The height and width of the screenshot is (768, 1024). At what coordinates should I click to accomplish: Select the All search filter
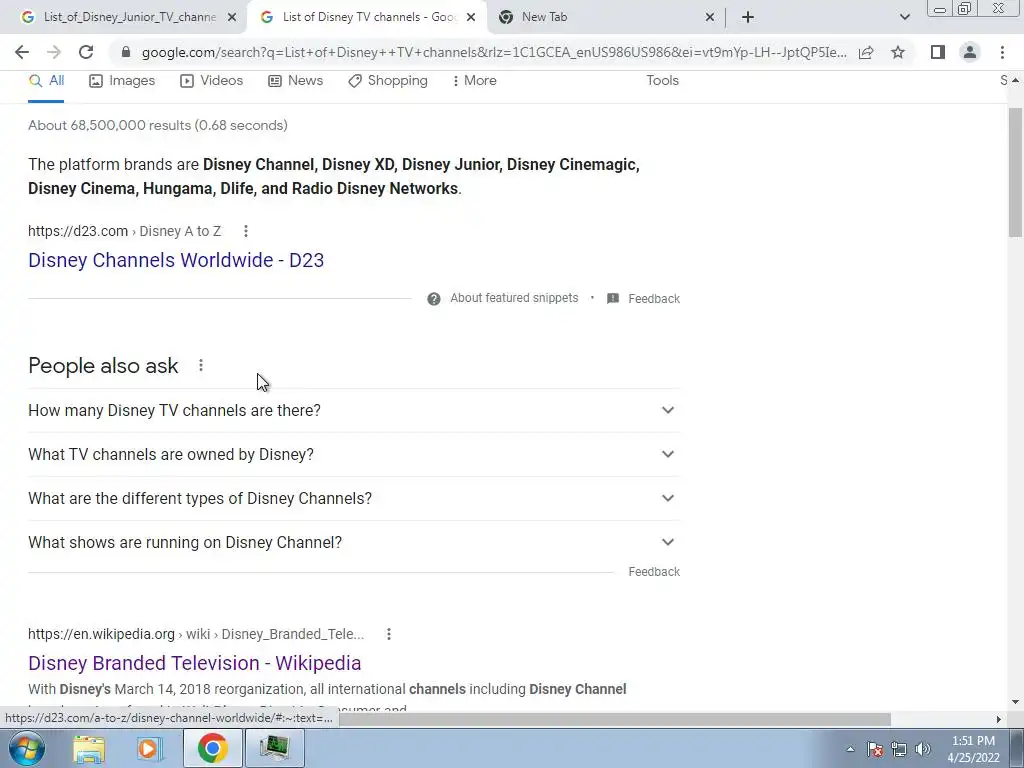(46, 80)
